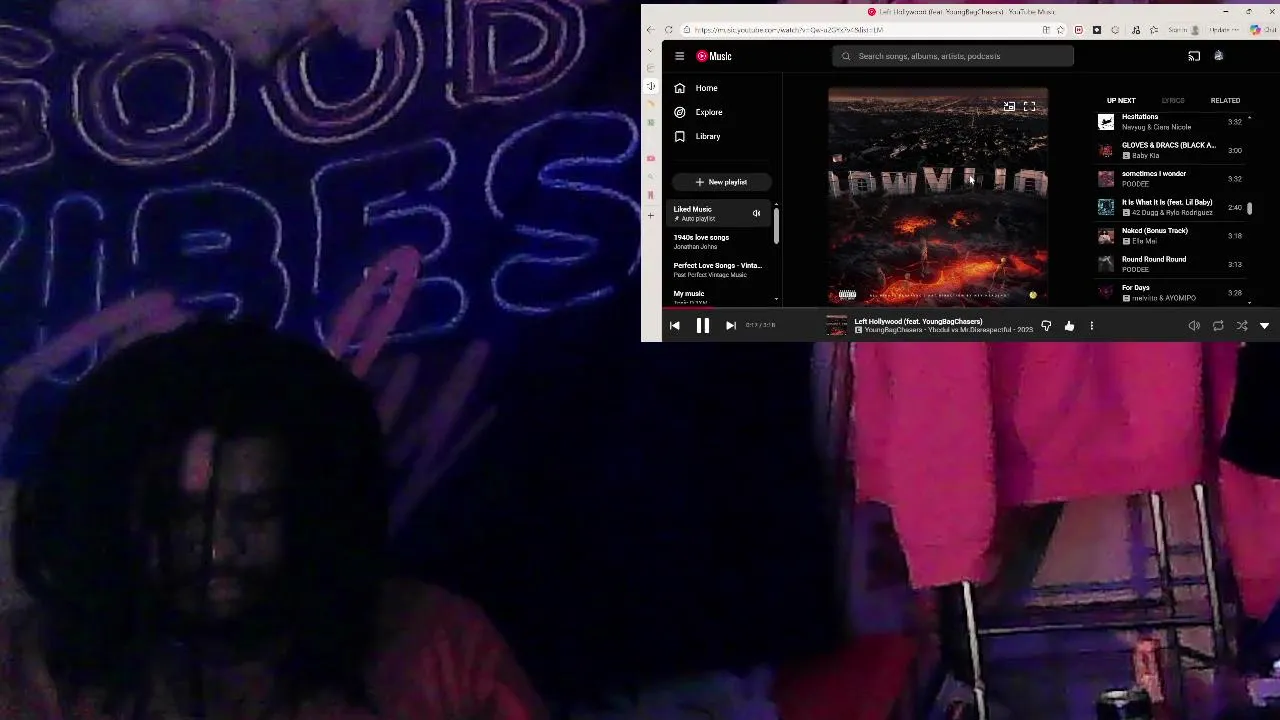Open the YouTube Music hamburger guide menu
1280x720 pixels.
click(679, 56)
